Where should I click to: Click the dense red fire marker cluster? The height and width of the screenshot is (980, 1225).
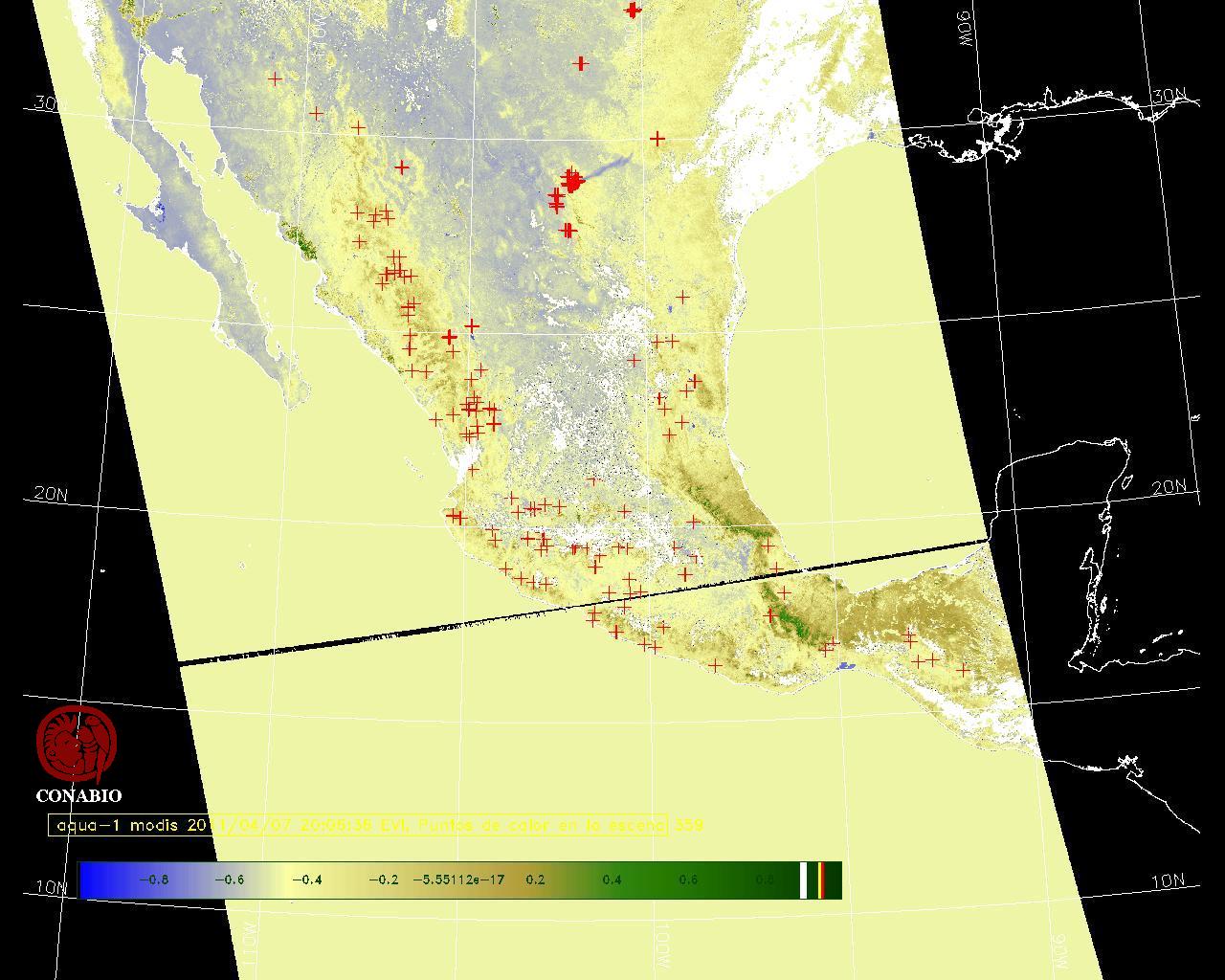571,180
